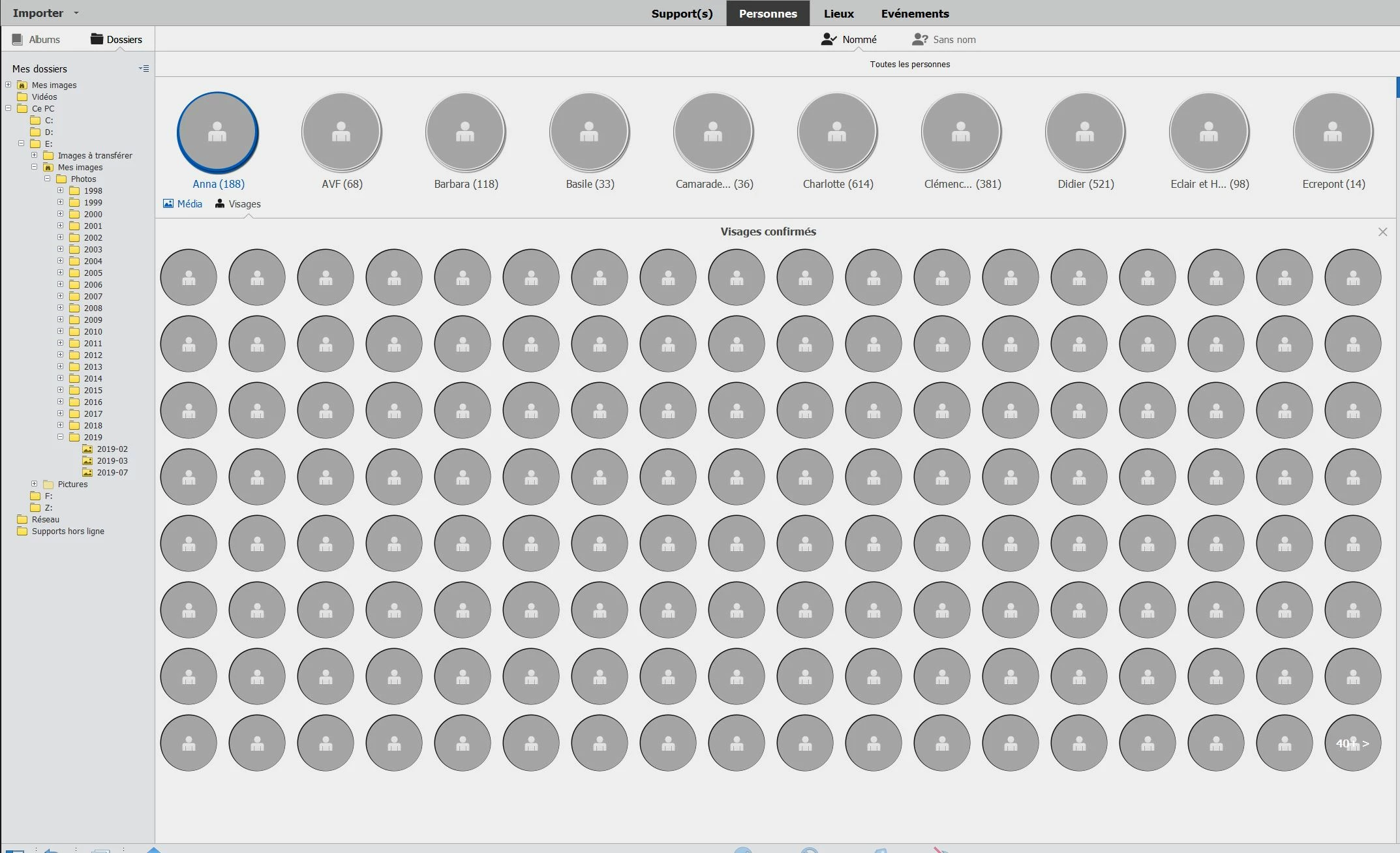Click the Sans nom unknown-person icon
This screenshot has height=853, width=1400.
pyautogui.click(x=919, y=39)
